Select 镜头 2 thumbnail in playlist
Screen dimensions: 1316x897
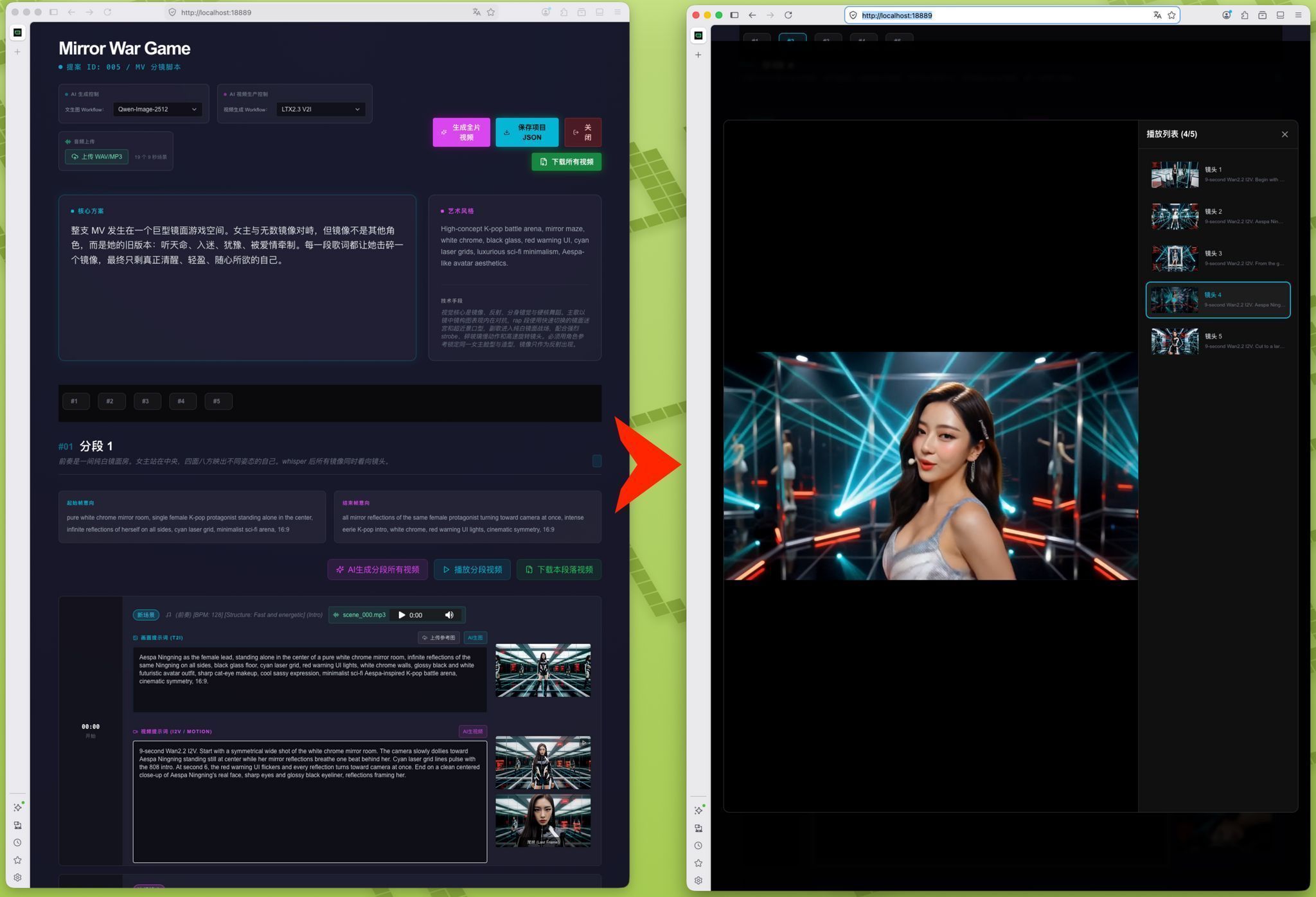tap(1175, 217)
